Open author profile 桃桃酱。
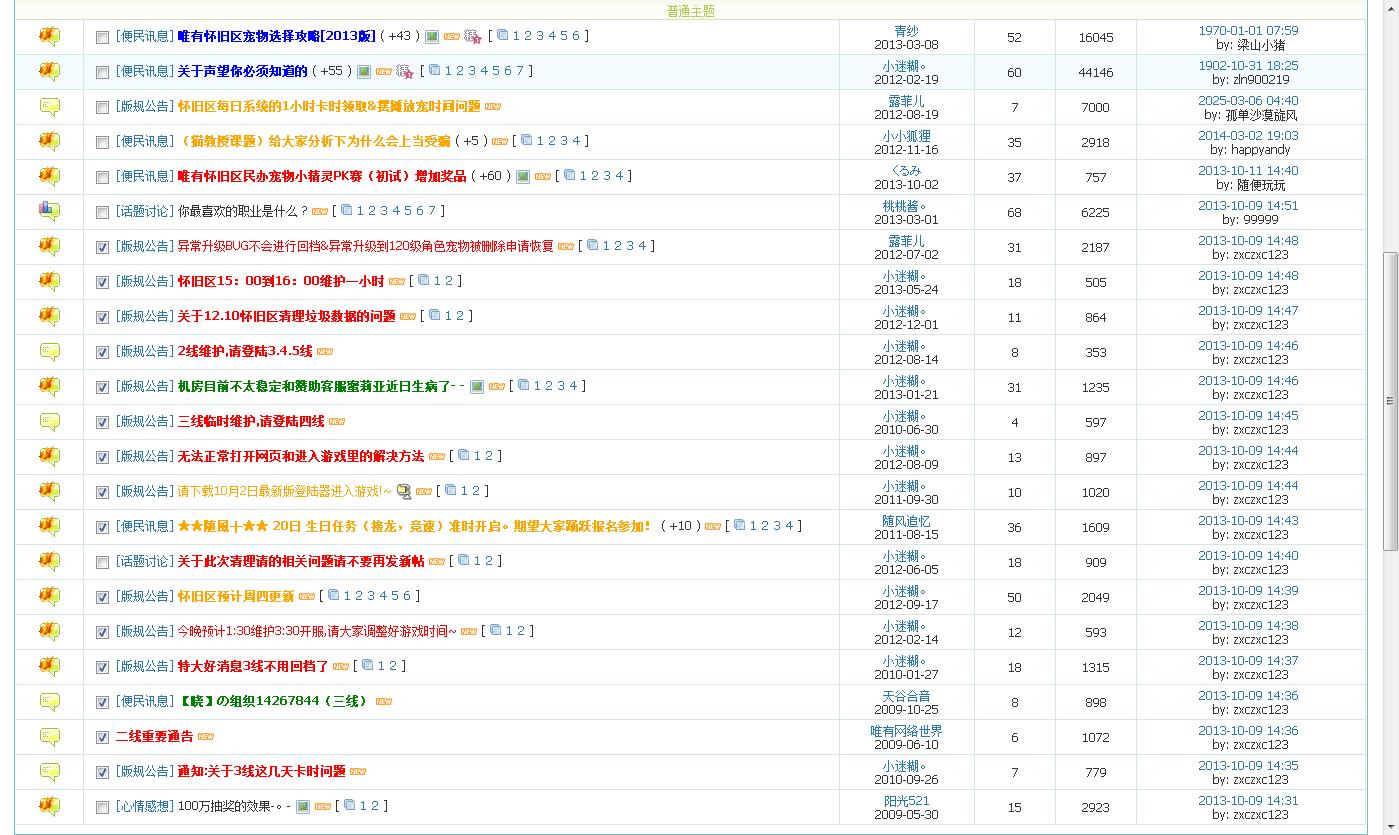This screenshot has width=1399, height=835. 906,205
